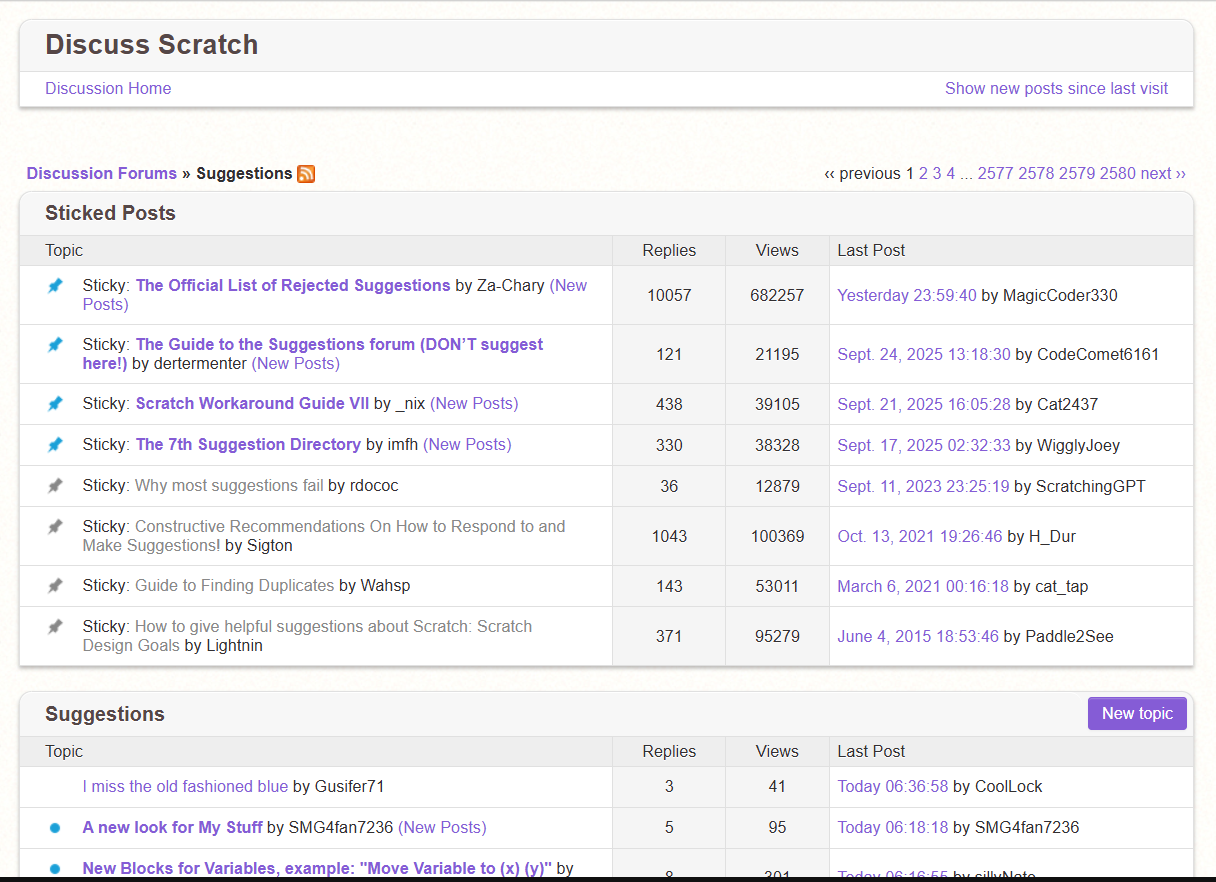The width and height of the screenshot is (1216, 882).
Task: Open the Suggestions RSS feed icon
Action: pos(306,174)
